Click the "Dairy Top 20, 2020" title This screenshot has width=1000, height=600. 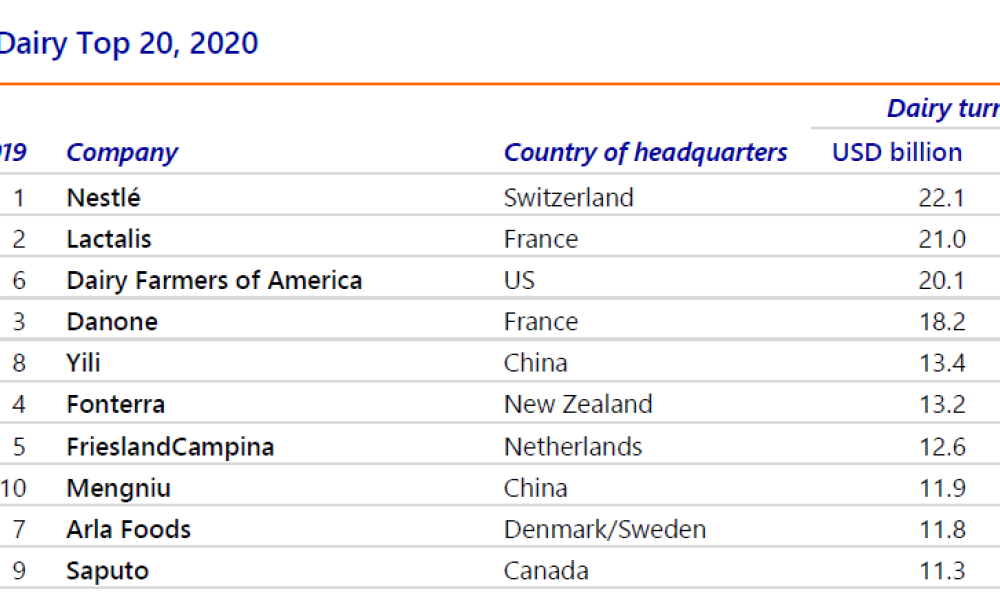tap(128, 44)
